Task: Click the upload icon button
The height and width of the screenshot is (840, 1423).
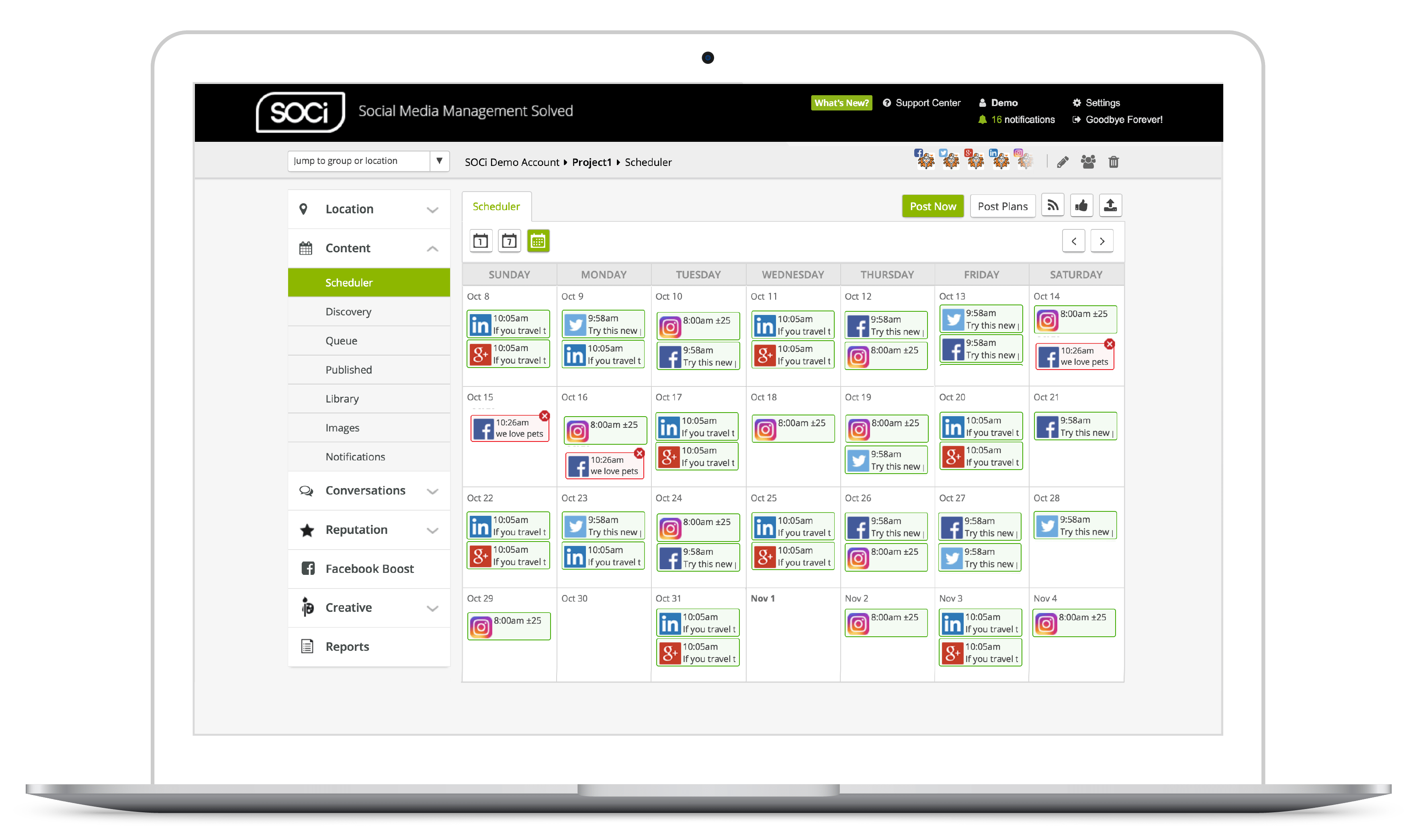Action: point(1110,206)
